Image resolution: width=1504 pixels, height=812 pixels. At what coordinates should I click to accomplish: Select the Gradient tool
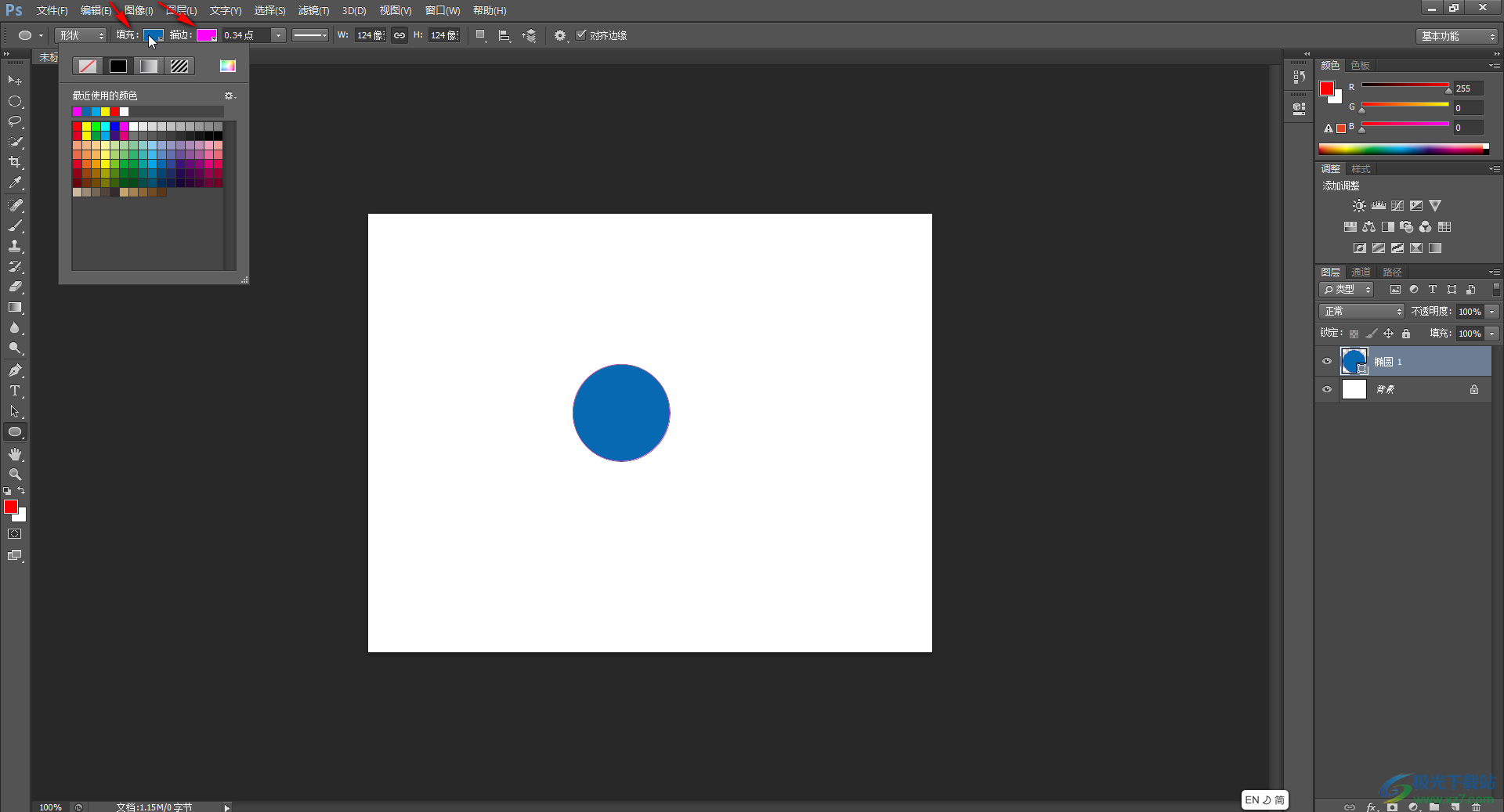tap(15, 308)
